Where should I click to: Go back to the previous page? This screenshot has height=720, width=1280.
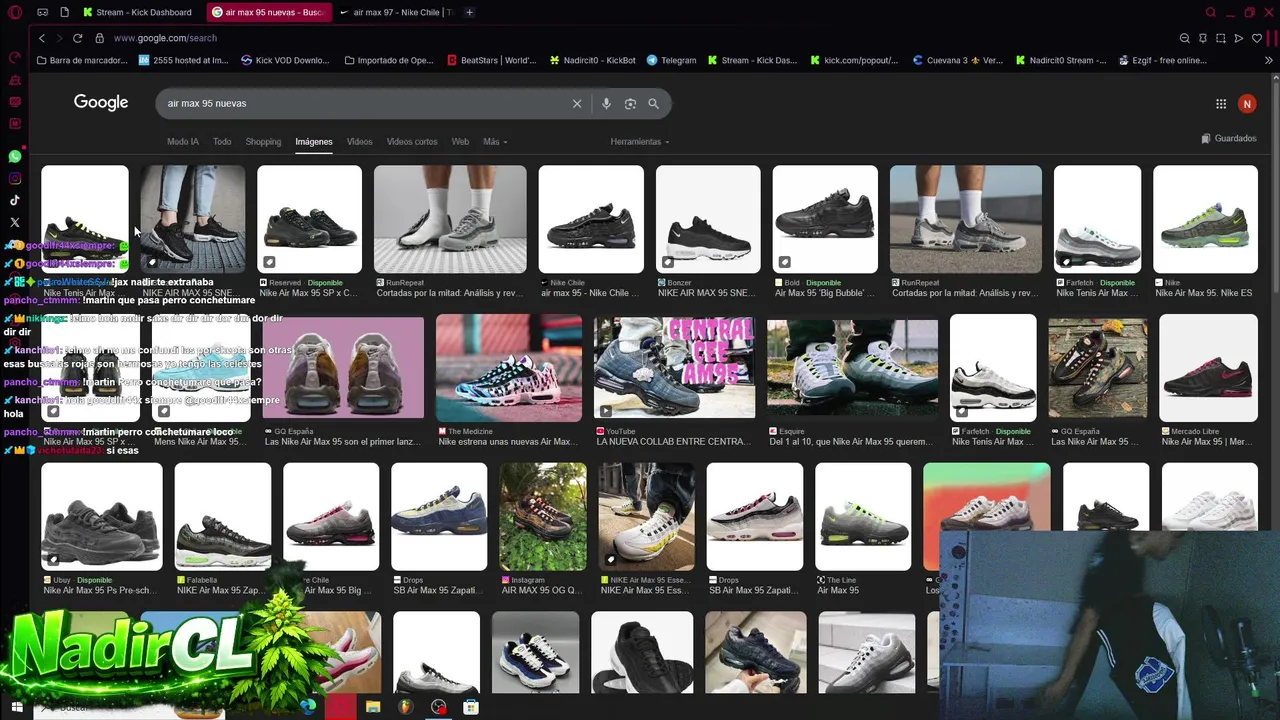coord(42,38)
